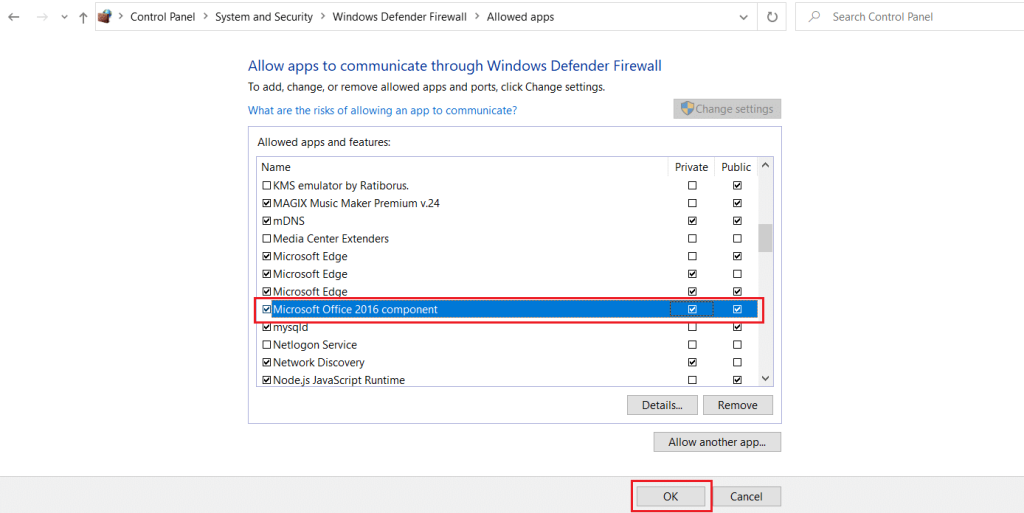The height and width of the screenshot is (513, 1024).
Task: Select the Microsoft Office 2016 component row
Action: [507, 309]
